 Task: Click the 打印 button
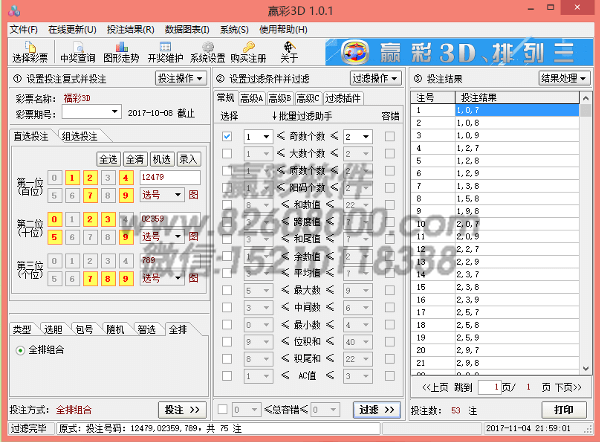pyautogui.click(x=564, y=410)
